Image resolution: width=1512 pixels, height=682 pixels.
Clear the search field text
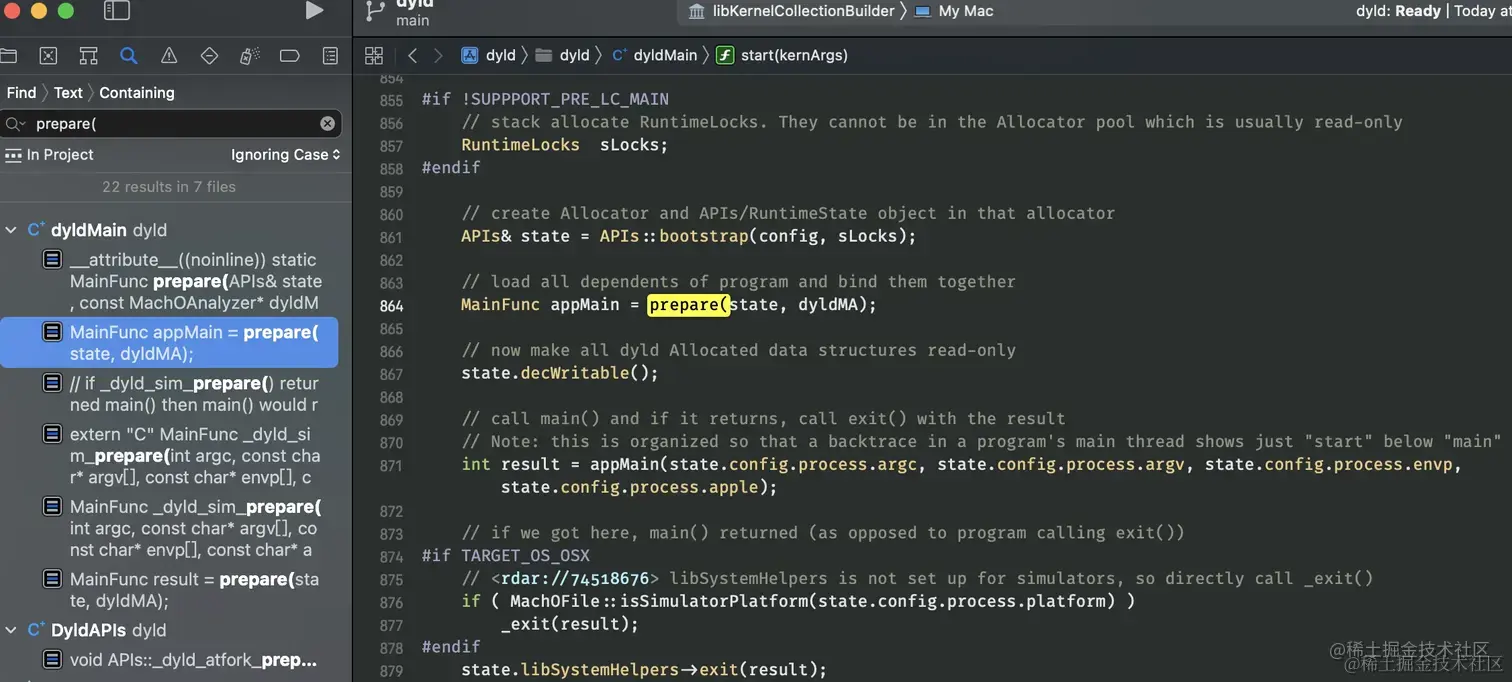click(327, 124)
